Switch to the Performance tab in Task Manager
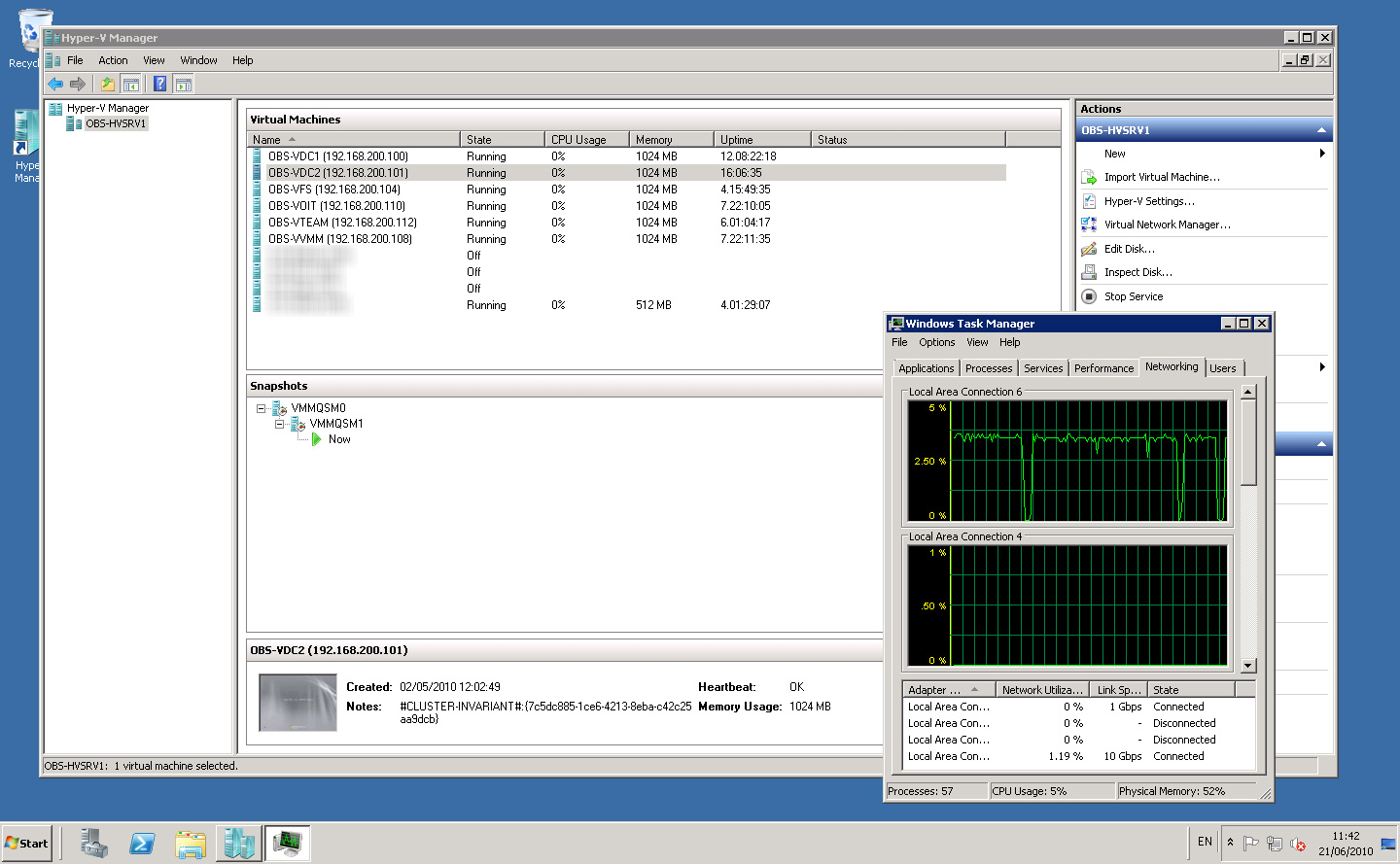Image resolution: width=1400 pixels, height=864 pixels. coord(1103,367)
